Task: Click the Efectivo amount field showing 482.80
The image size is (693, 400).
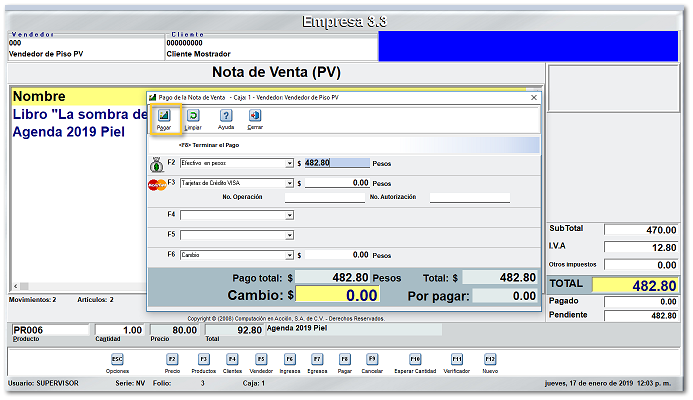Action: point(337,162)
